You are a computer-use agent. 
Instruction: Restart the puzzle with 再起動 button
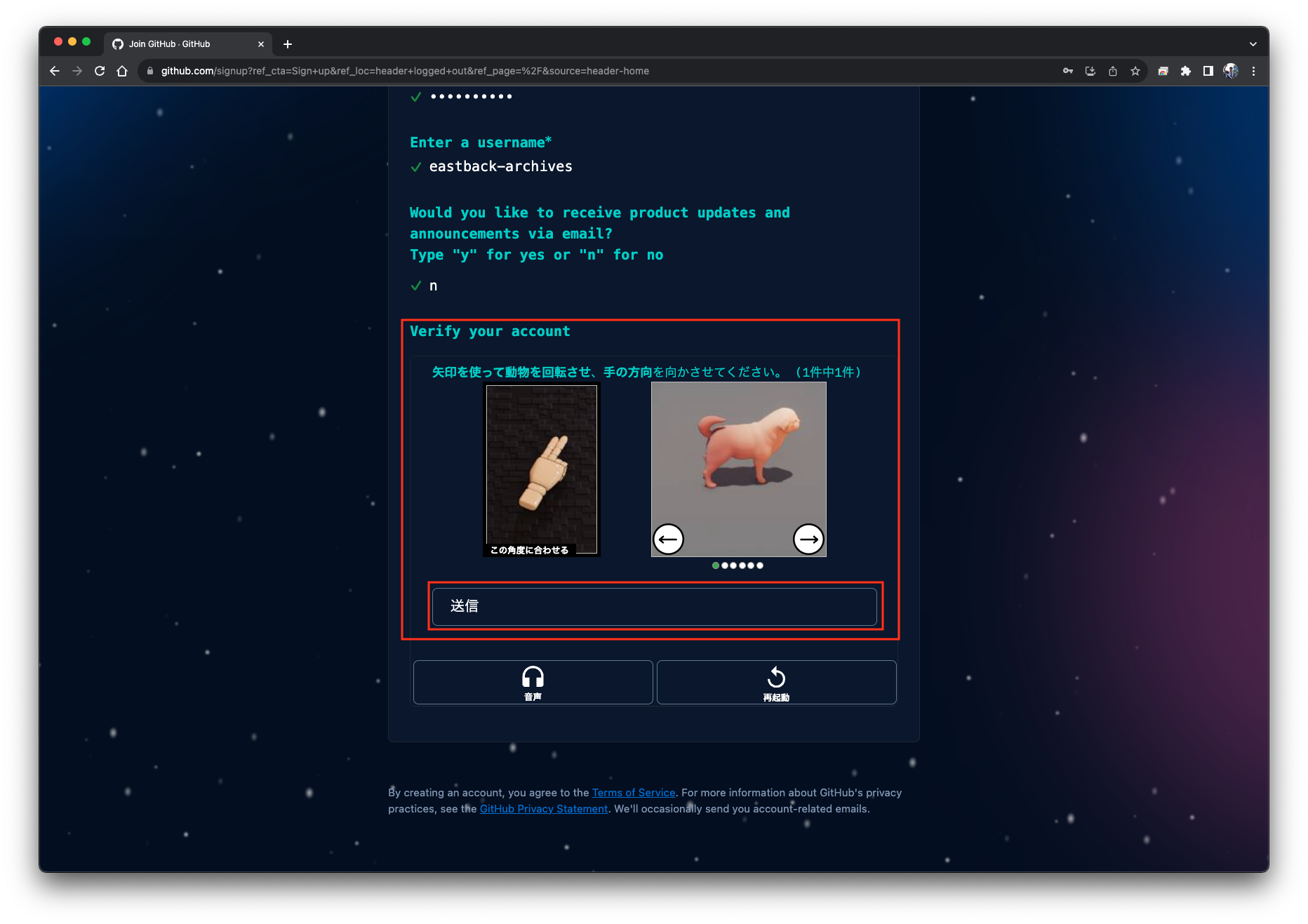(x=776, y=682)
